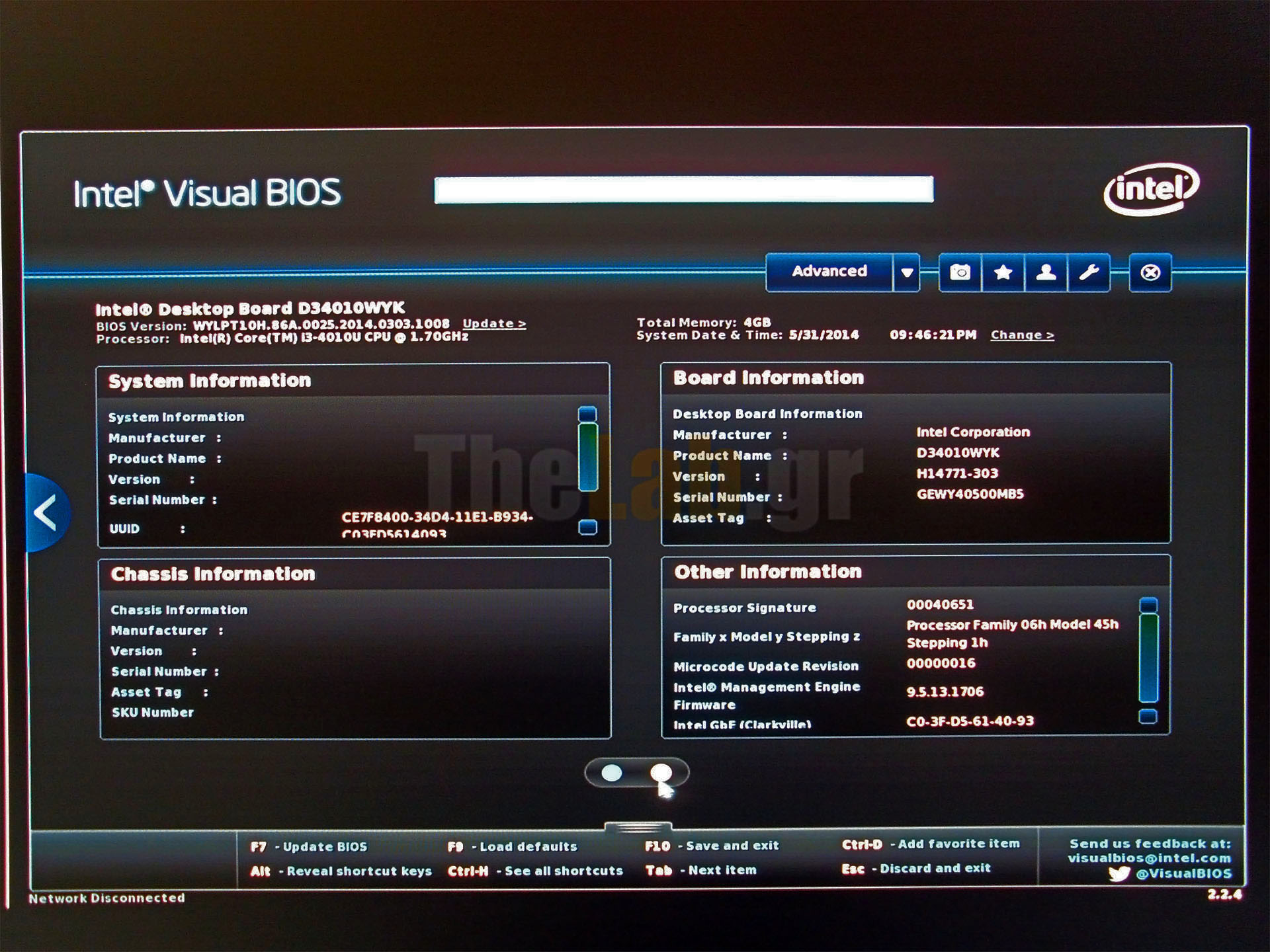Click the Intel logo
Viewport: 1270px width, 952px height.
click(x=1152, y=189)
